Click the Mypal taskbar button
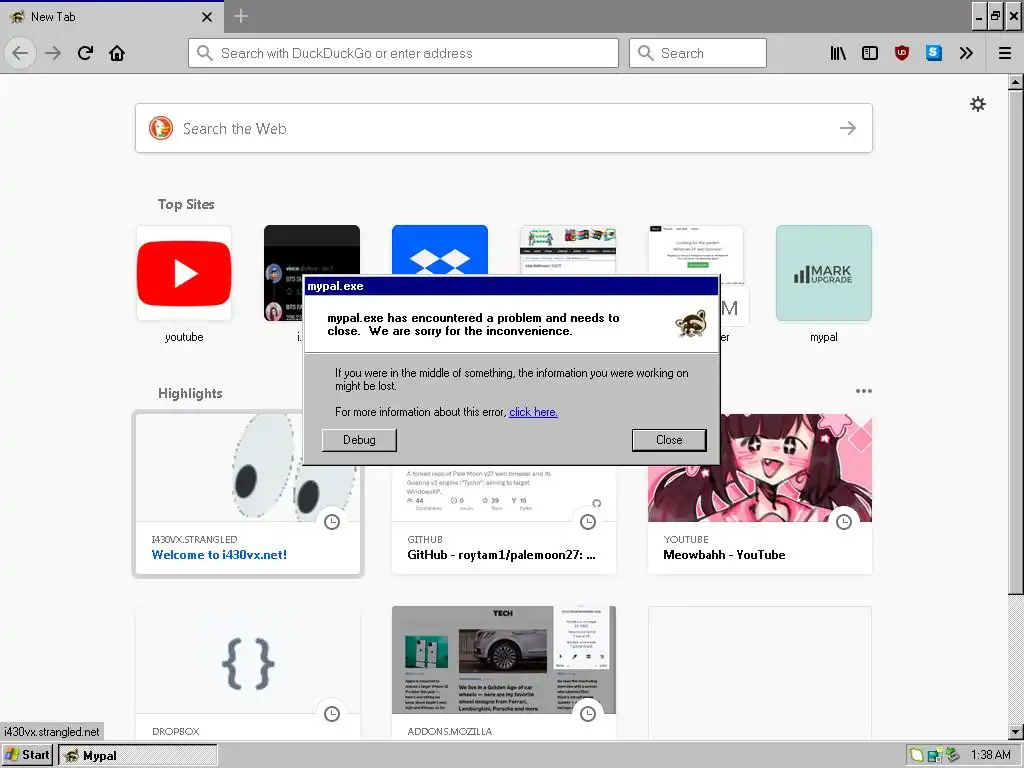The image size is (1024, 768). (x=138, y=756)
